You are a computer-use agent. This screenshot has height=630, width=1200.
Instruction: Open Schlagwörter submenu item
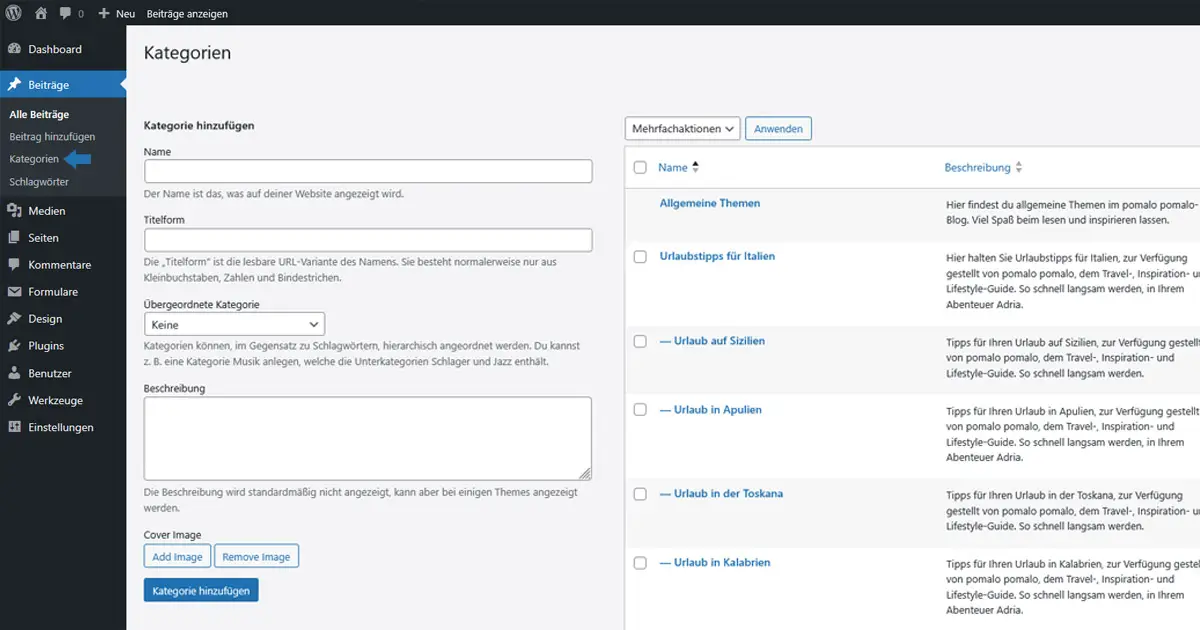[x=39, y=182]
